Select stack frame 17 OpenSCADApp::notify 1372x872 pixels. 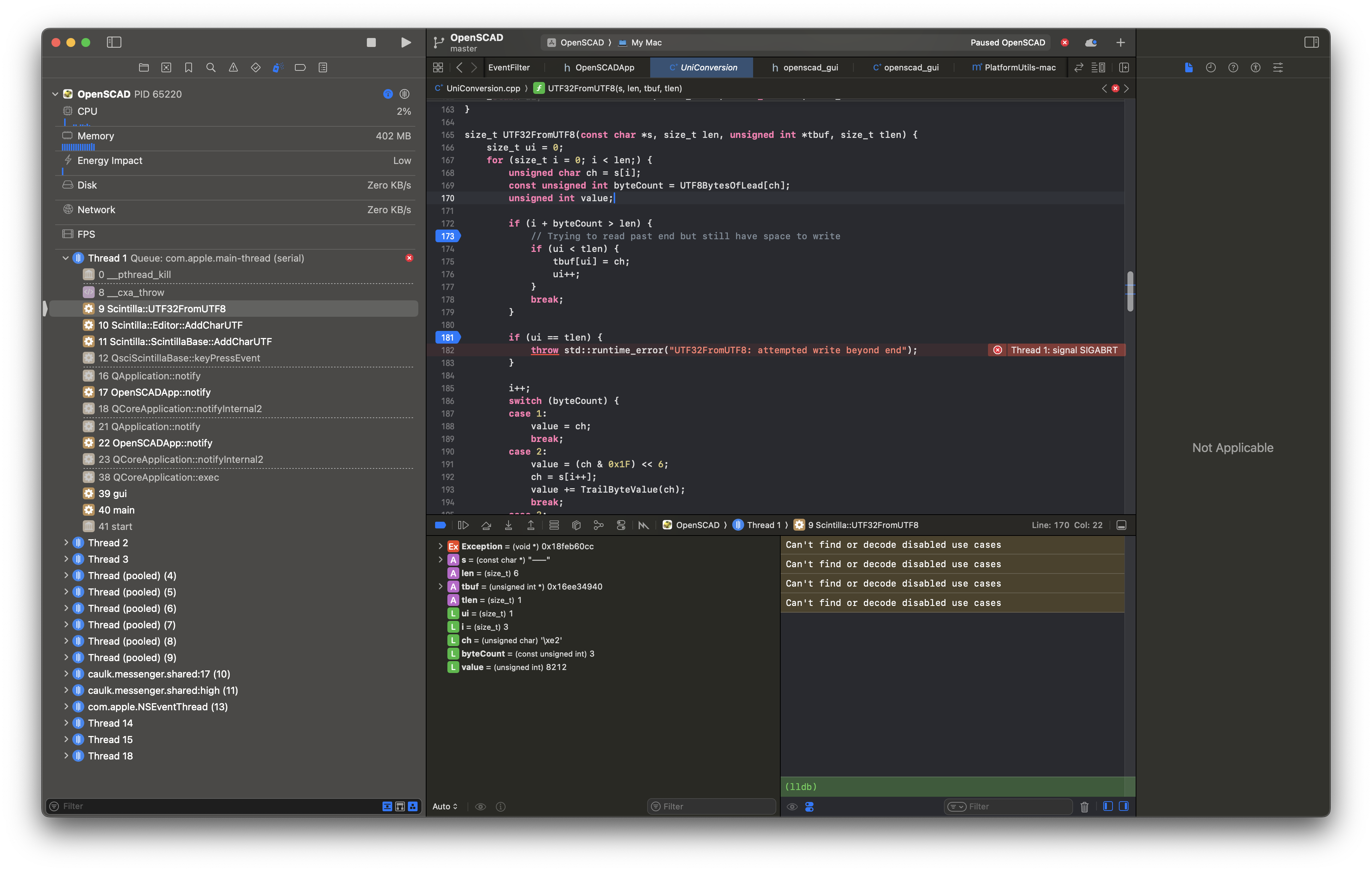234,392
